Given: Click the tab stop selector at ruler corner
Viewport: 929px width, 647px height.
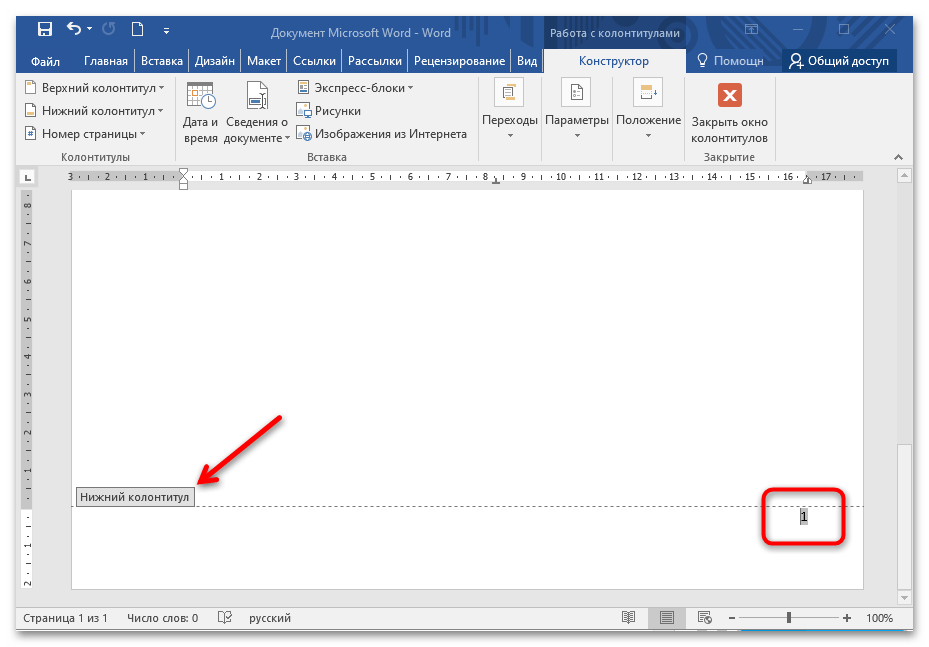Looking at the screenshot, I should [28, 177].
